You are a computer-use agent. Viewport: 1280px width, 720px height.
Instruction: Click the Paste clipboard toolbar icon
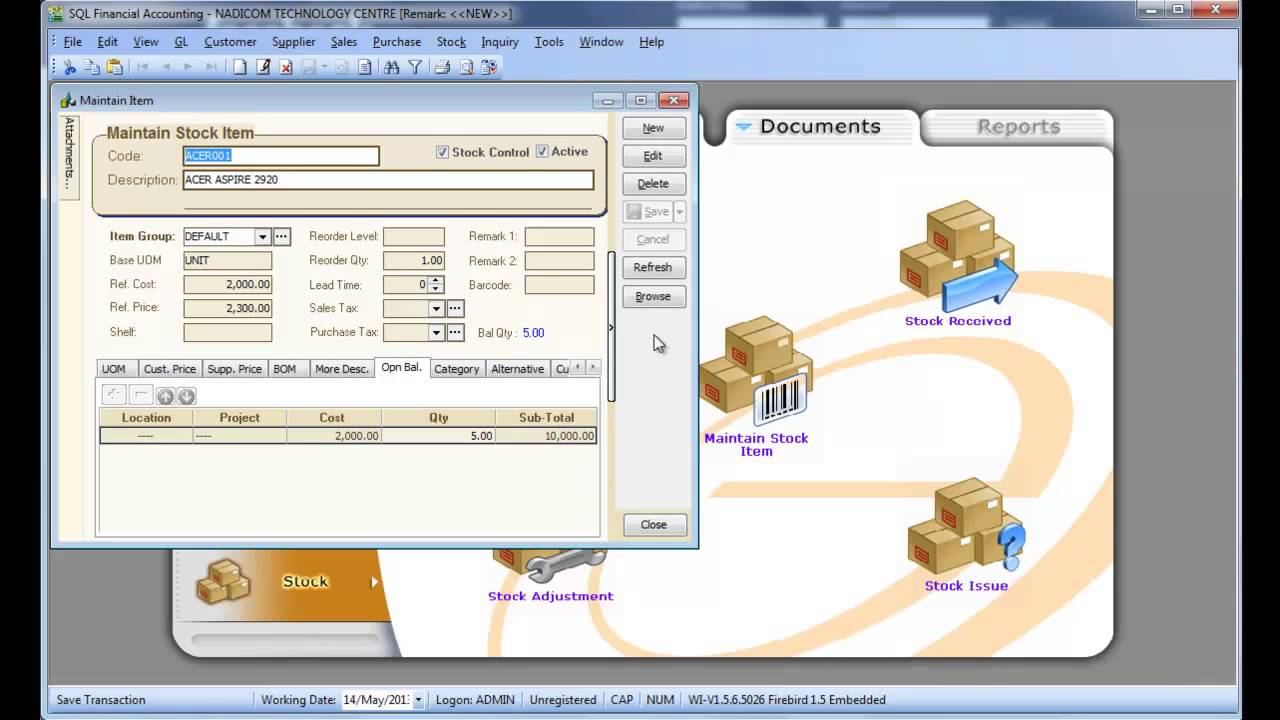[114, 67]
